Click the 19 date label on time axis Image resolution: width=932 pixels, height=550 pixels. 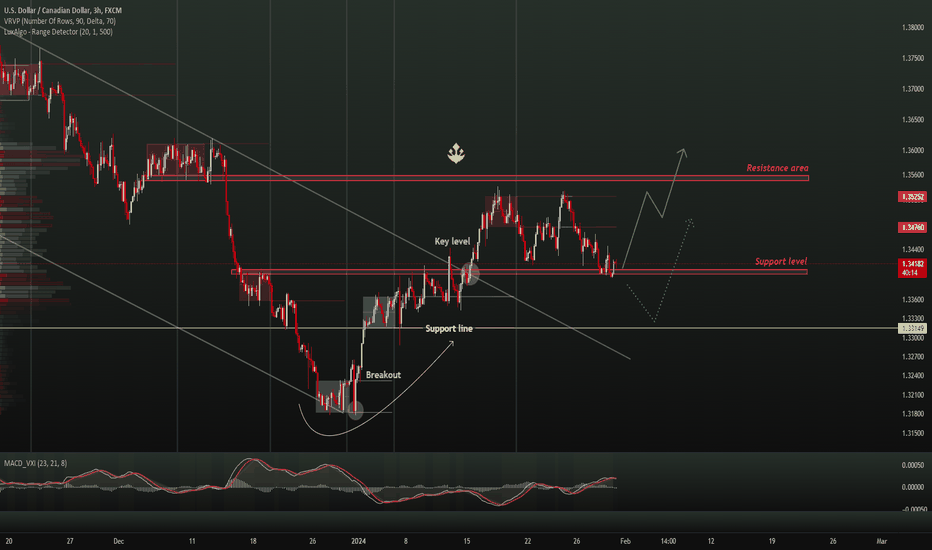pyautogui.click(x=772, y=542)
